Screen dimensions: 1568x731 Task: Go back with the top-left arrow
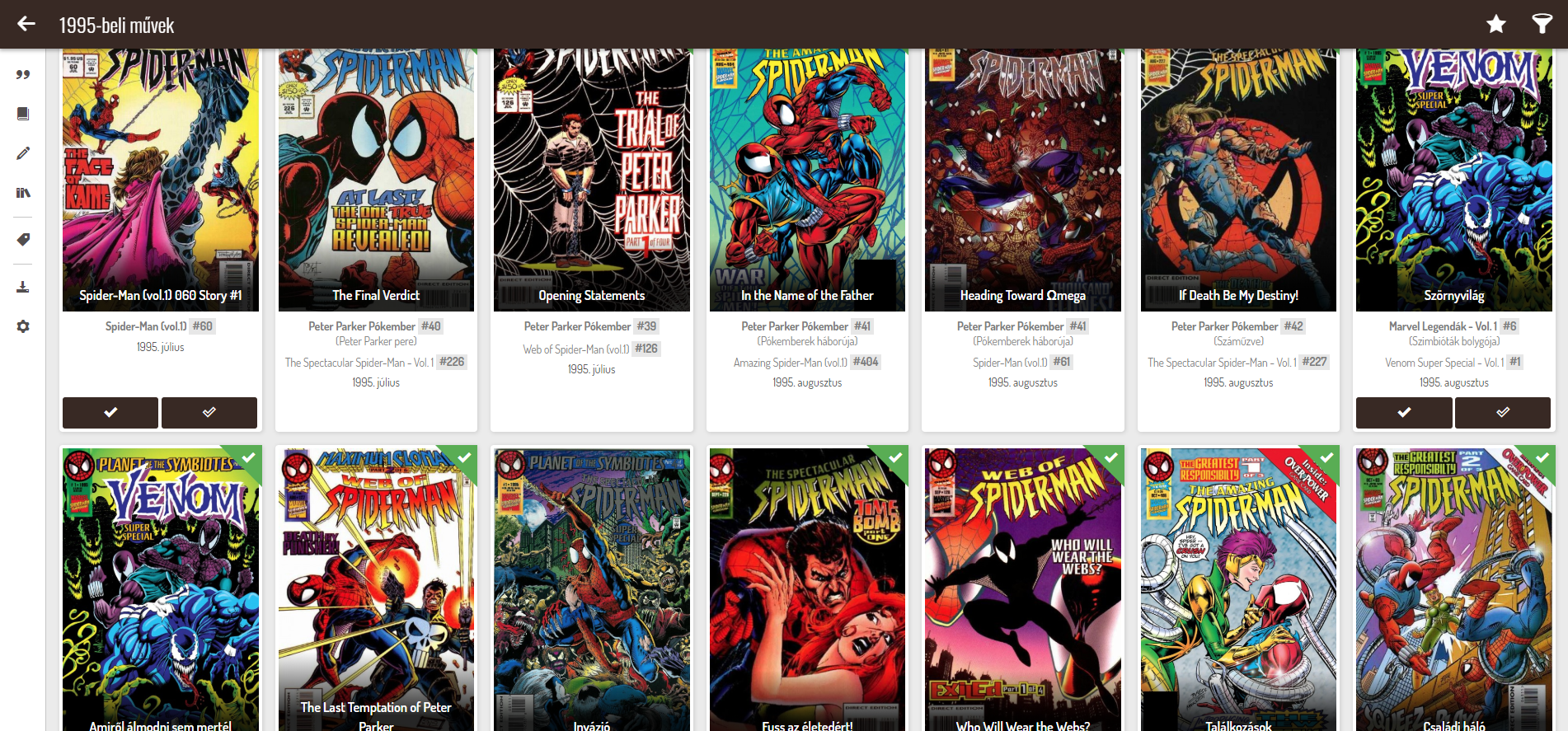(26, 24)
